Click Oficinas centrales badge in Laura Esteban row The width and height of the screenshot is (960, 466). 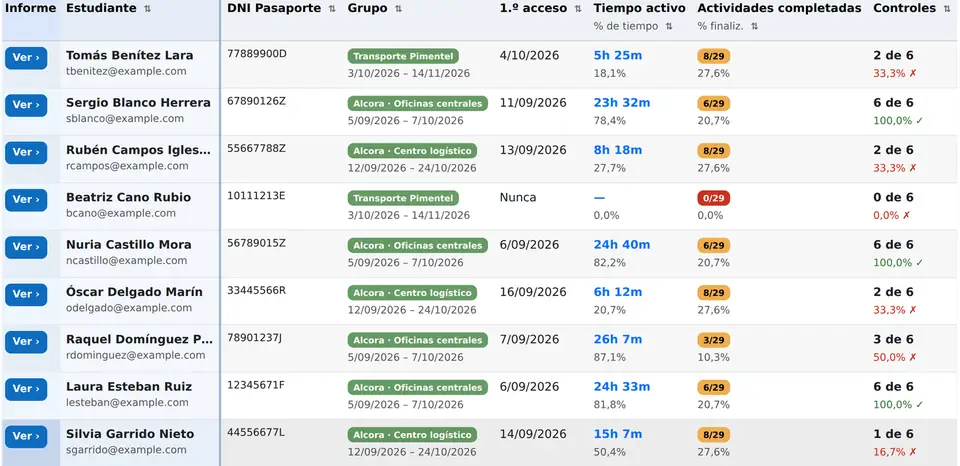click(418, 388)
